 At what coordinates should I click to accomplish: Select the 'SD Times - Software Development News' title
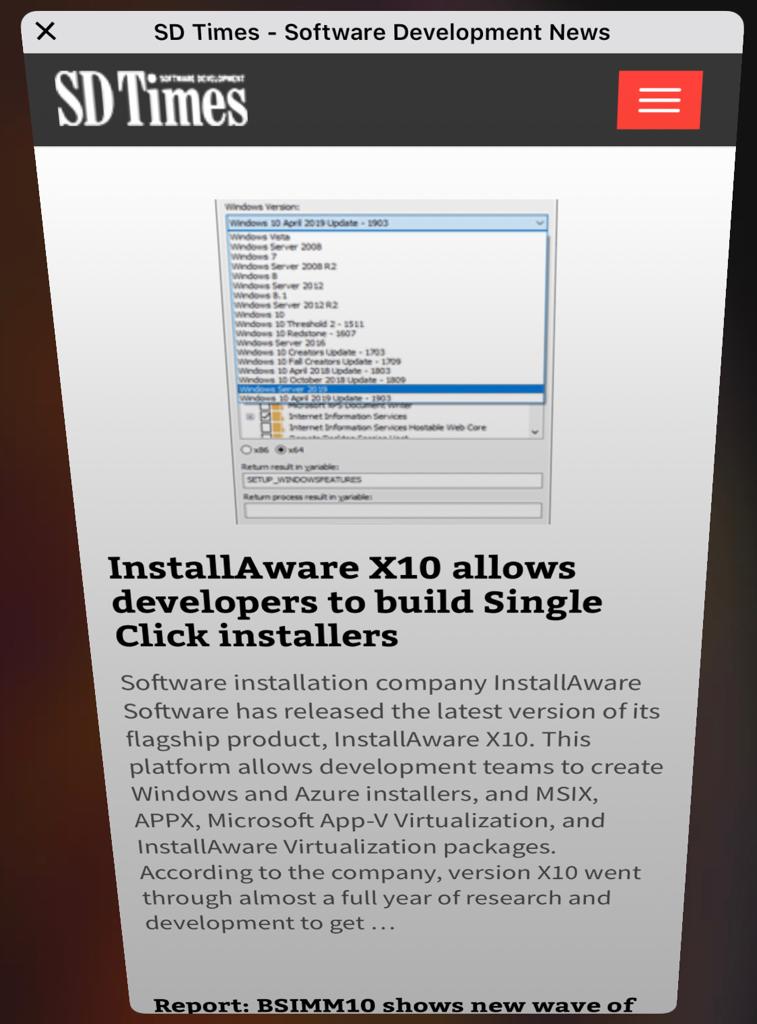pos(381,32)
